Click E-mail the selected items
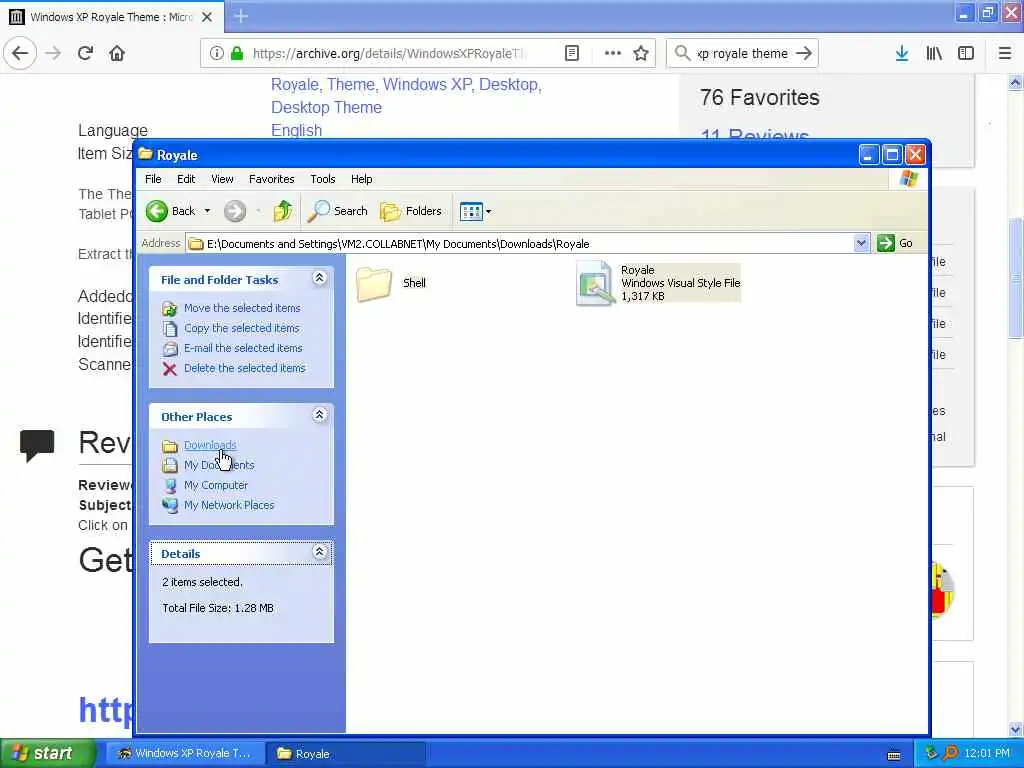The image size is (1024, 768). pos(243,348)
